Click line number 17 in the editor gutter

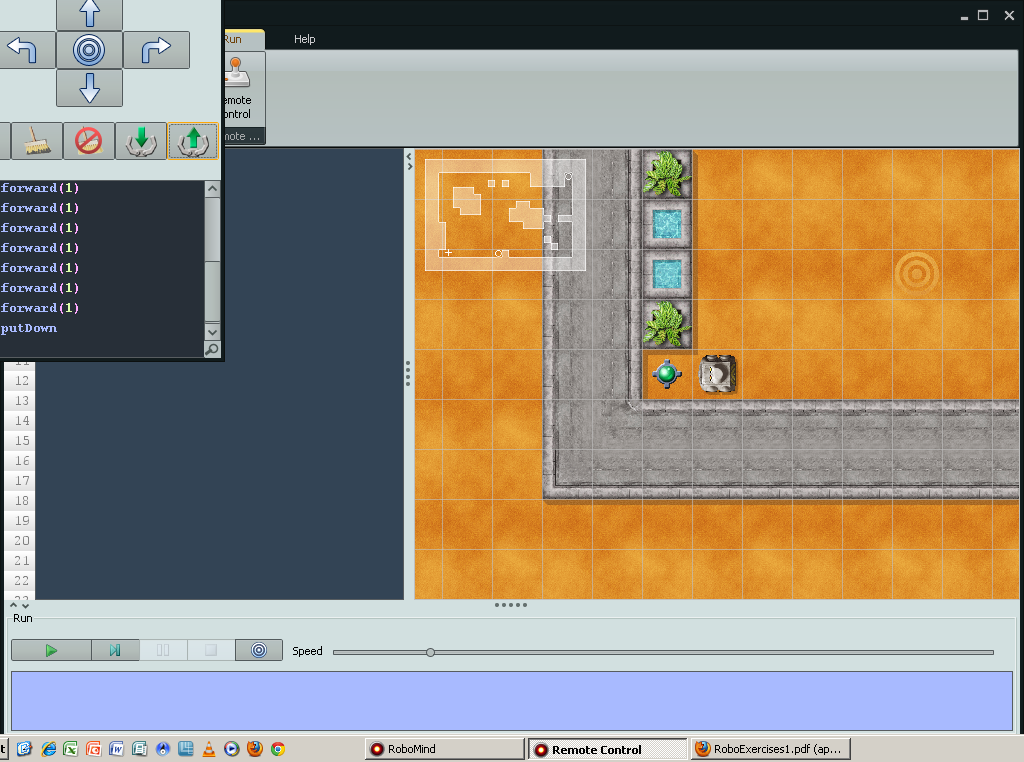click(x=22, y=481)
